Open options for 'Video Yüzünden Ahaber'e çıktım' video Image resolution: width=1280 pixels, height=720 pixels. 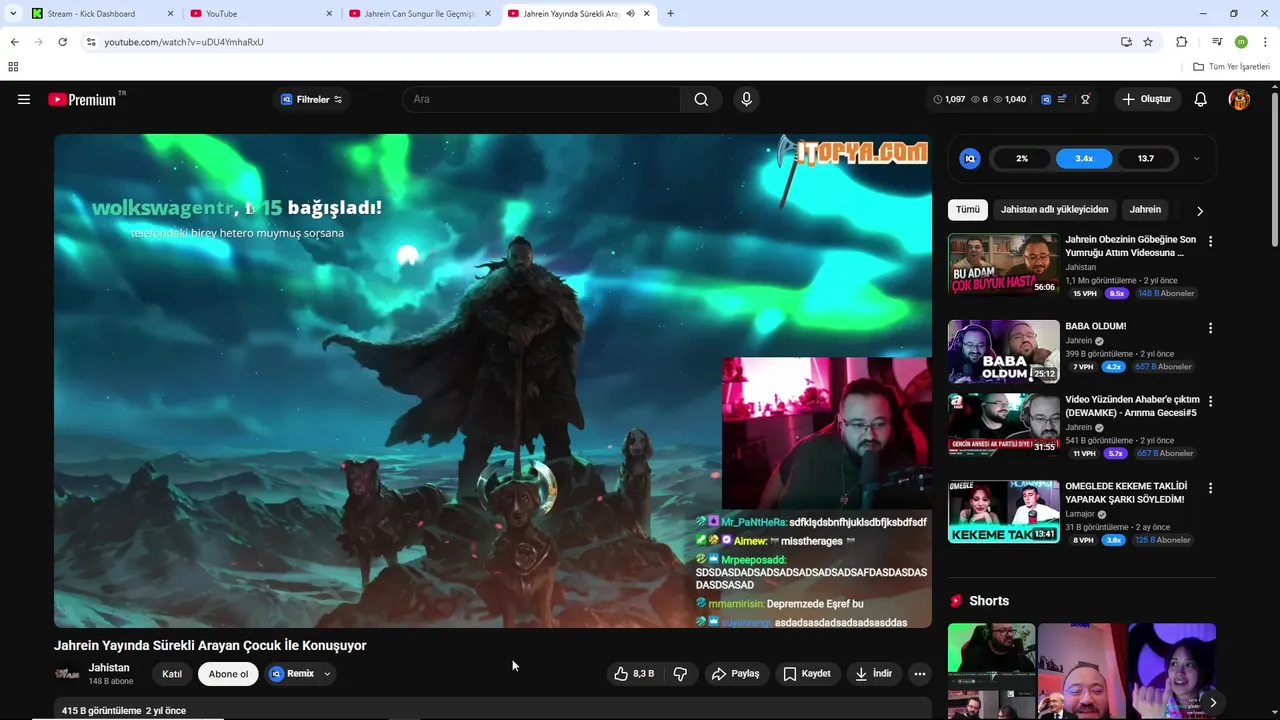pyautogui.click(x=1210, y=401)
